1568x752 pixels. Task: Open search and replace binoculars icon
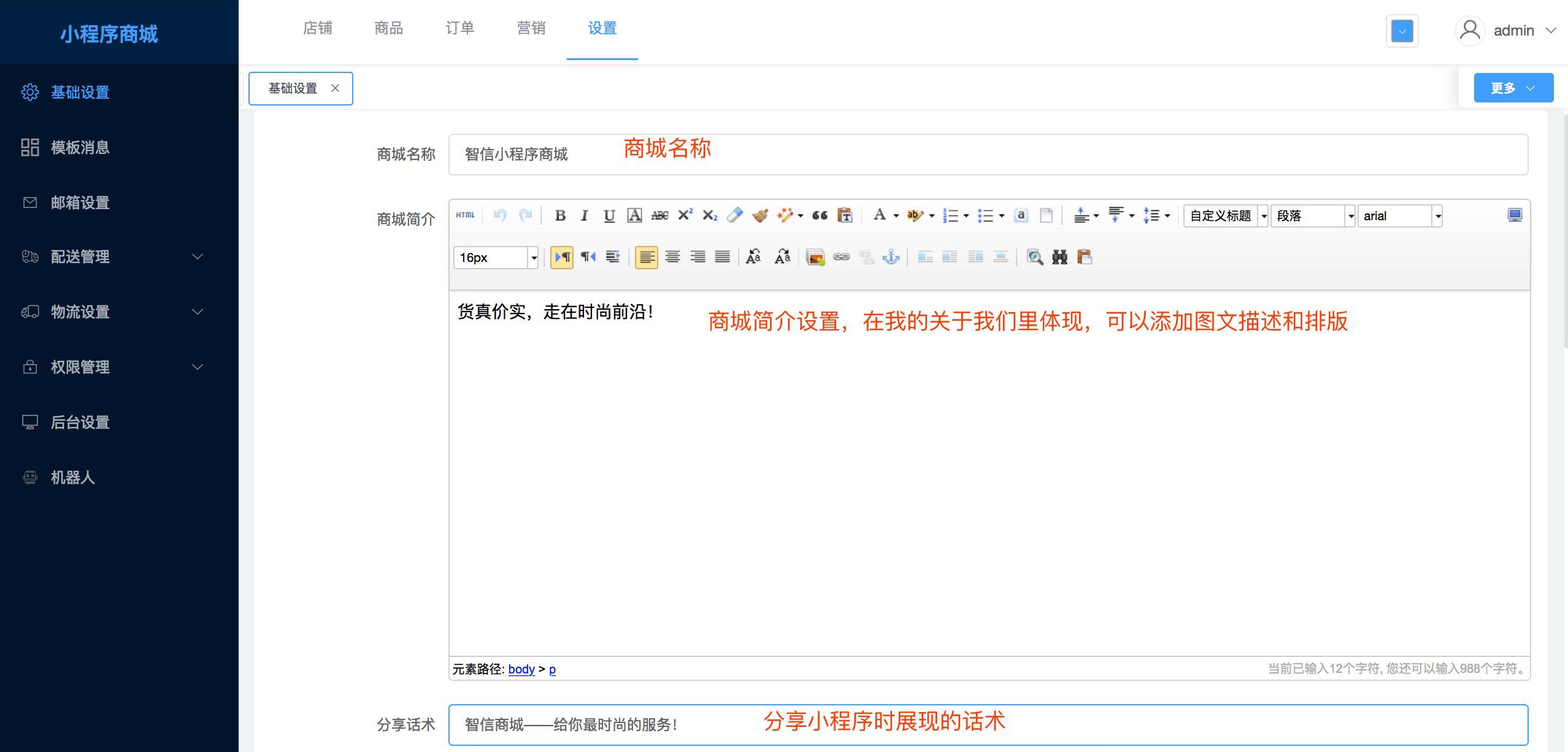tap(1059, 257)
